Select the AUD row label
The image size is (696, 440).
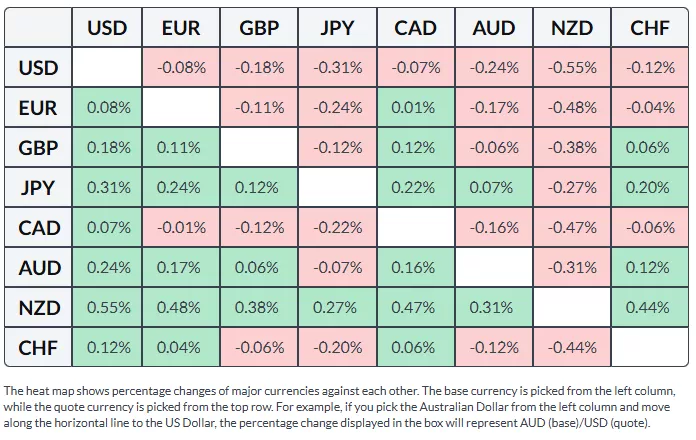point(40,268)
